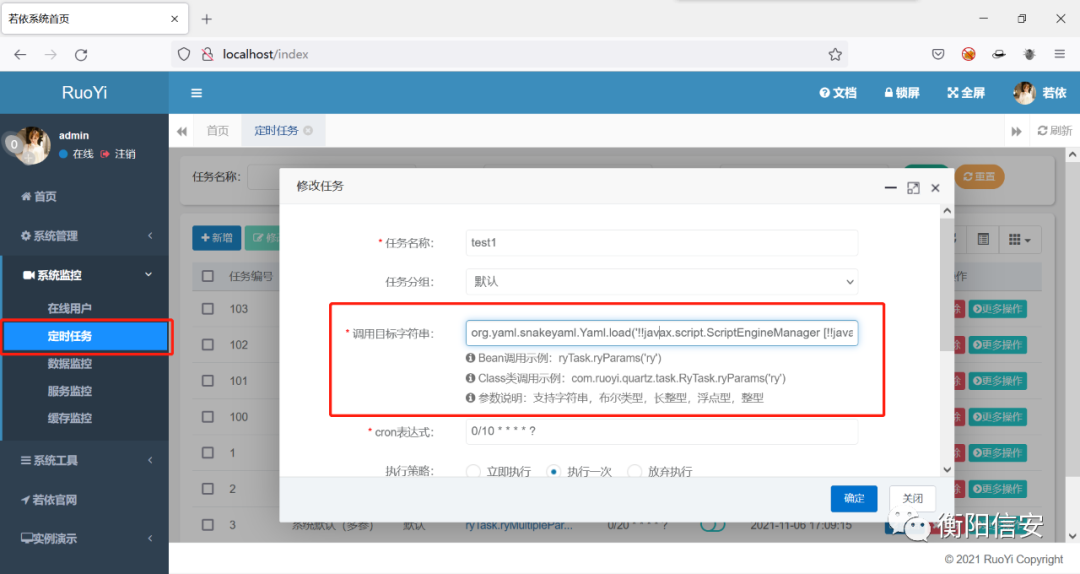Open browser application menu
This screenshot has height=574, width=1080.
coord(1059,54)
